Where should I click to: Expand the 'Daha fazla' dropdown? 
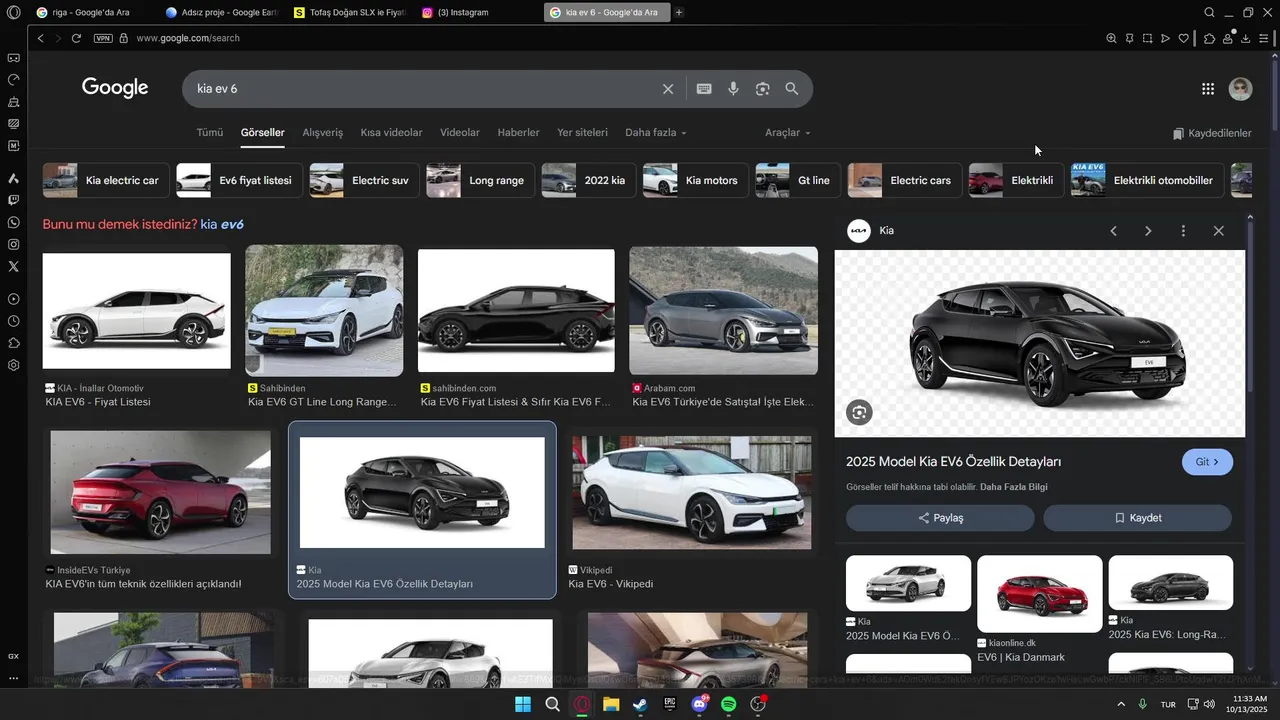pyautogui.click(x=656, y=133)
